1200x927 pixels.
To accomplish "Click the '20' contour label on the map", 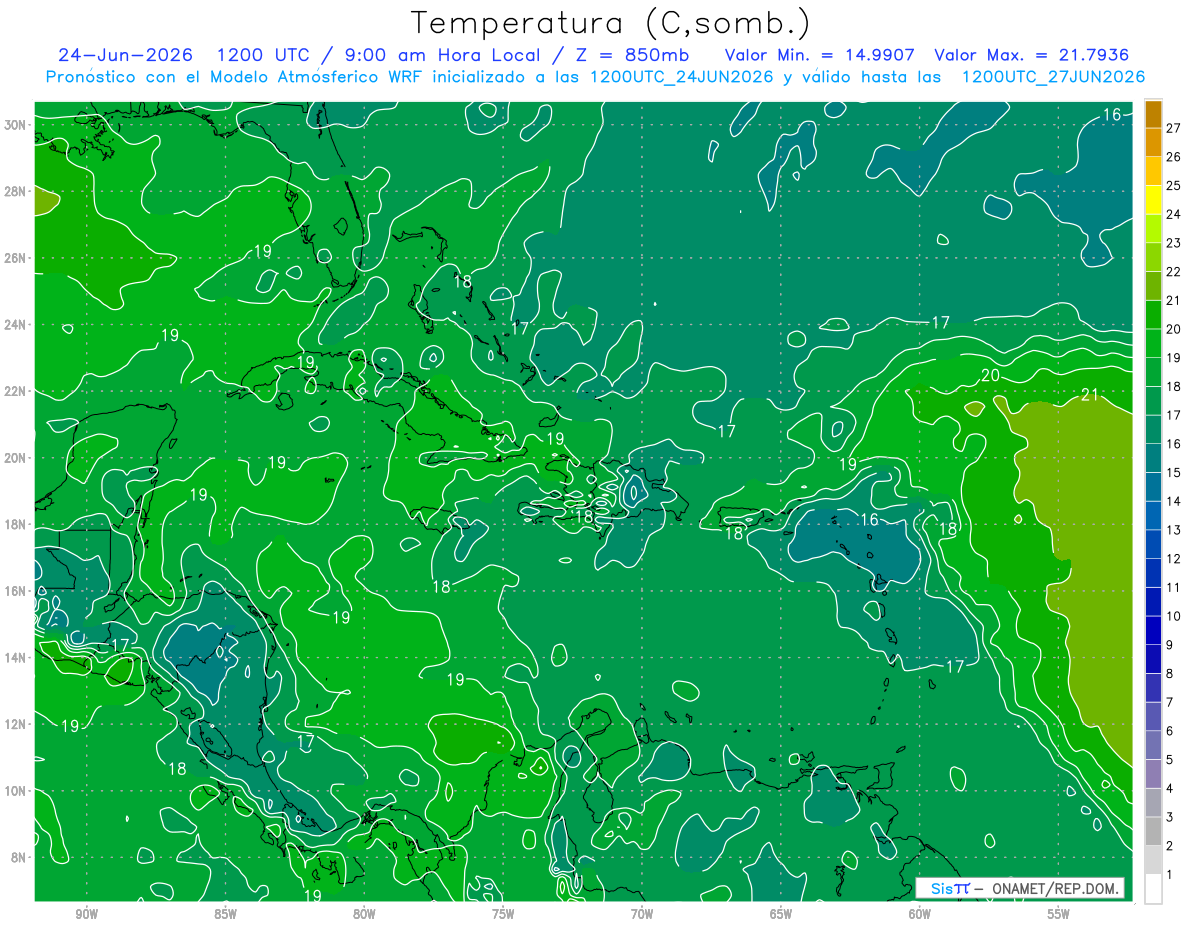I will point(990,375).
